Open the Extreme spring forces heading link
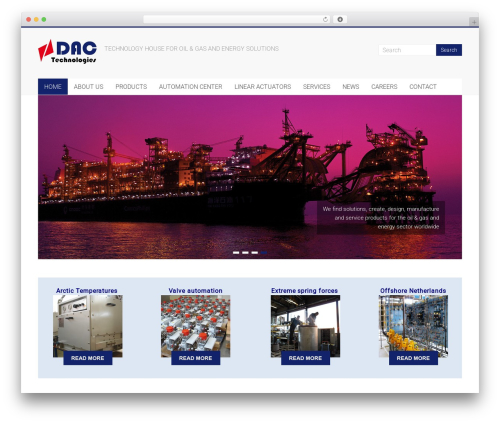The image size is (500, 423). click(304, 291)
